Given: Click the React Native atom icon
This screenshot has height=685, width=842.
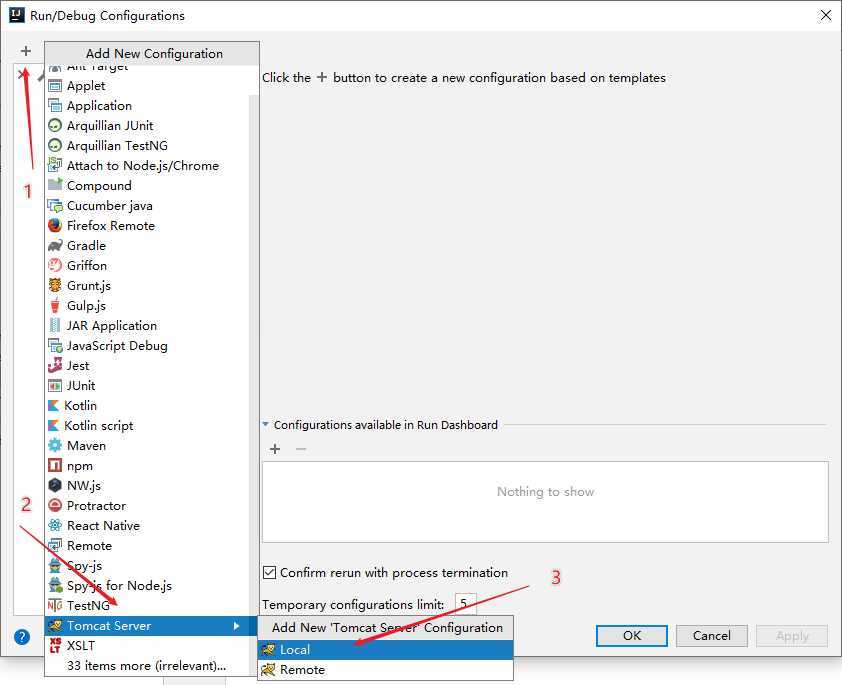Looking at the screenshot, I should pos(55,526).
